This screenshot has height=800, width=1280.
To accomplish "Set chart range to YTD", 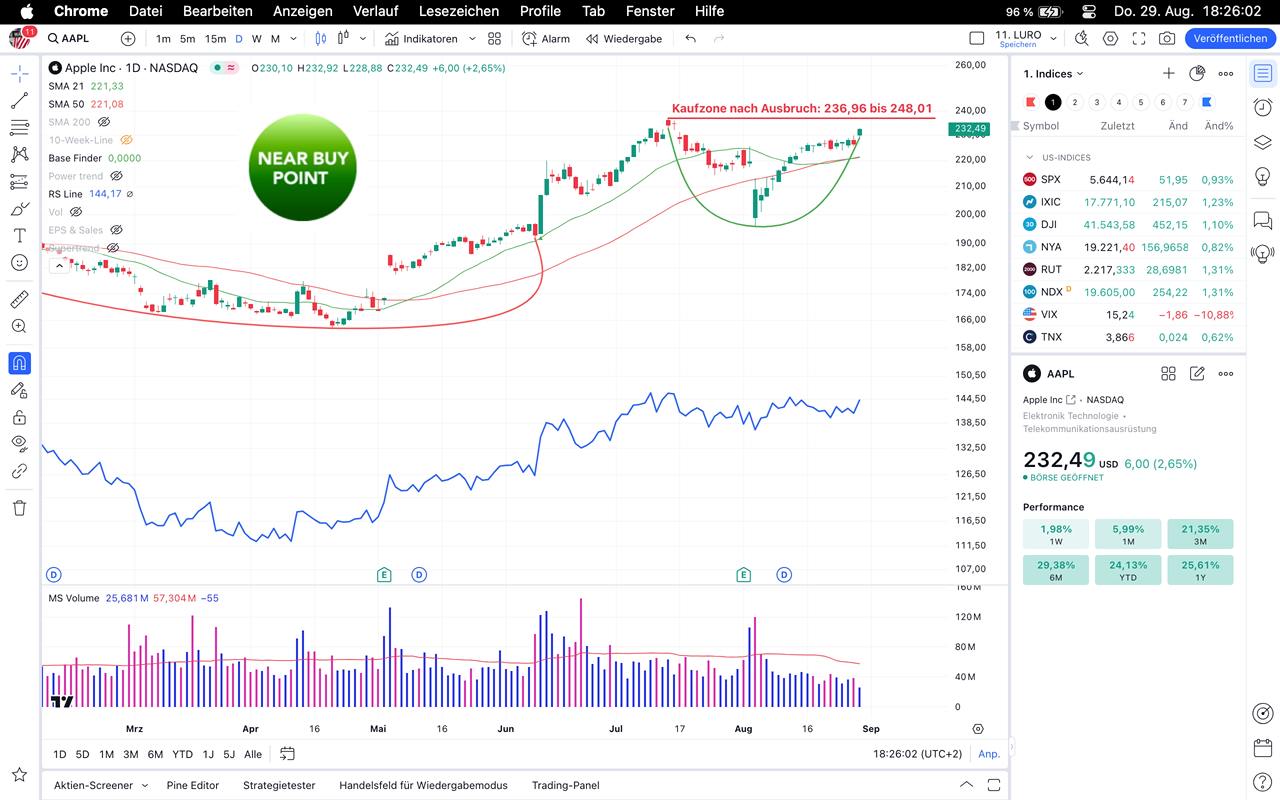I will [x=182, y=754].
